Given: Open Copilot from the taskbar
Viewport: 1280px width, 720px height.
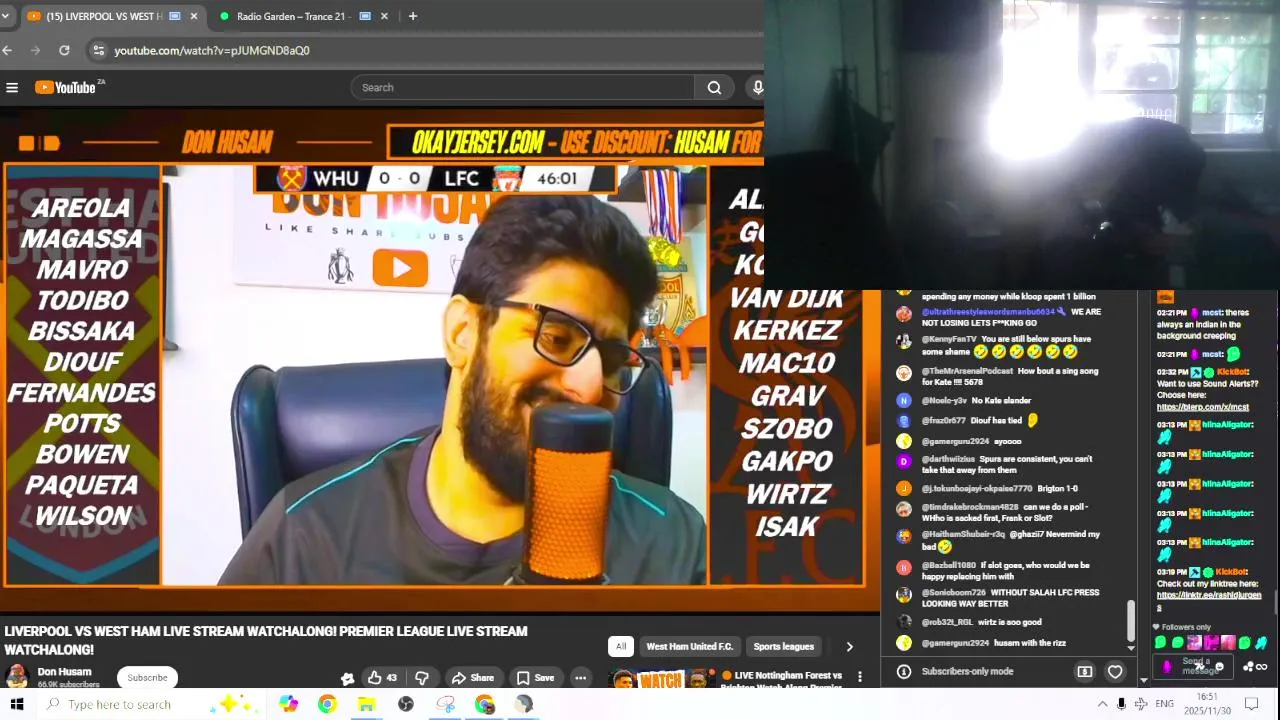Looking at the screenshot, I should pos(288,704).
